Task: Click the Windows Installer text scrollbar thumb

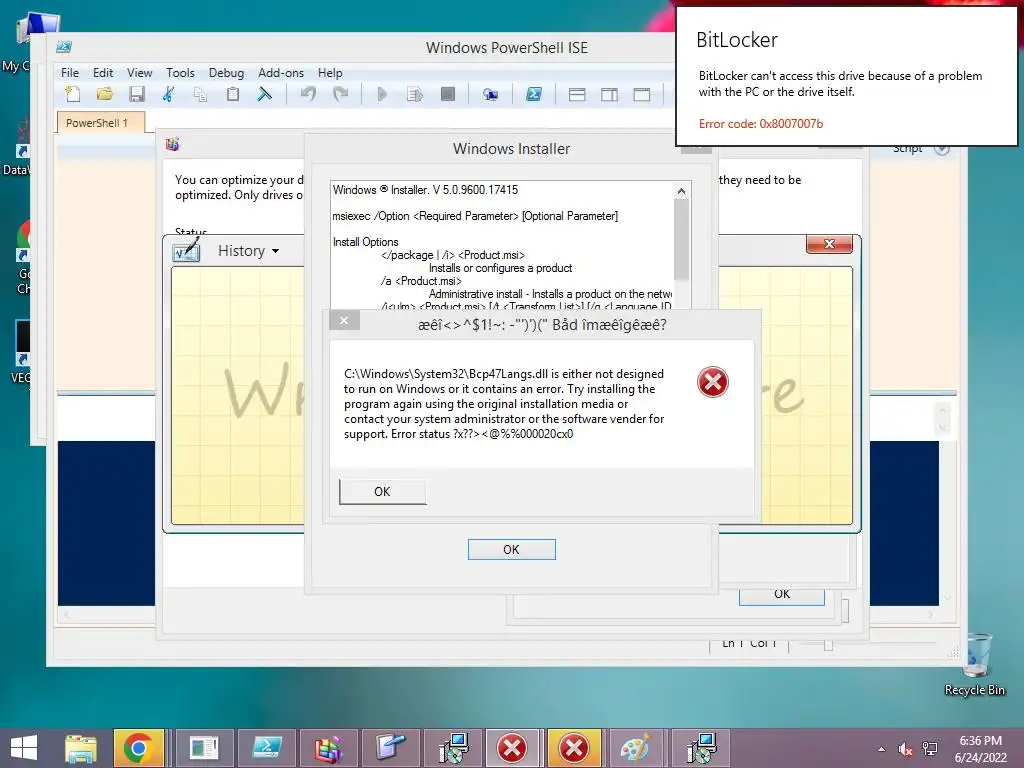Action: tap(681, 238)
